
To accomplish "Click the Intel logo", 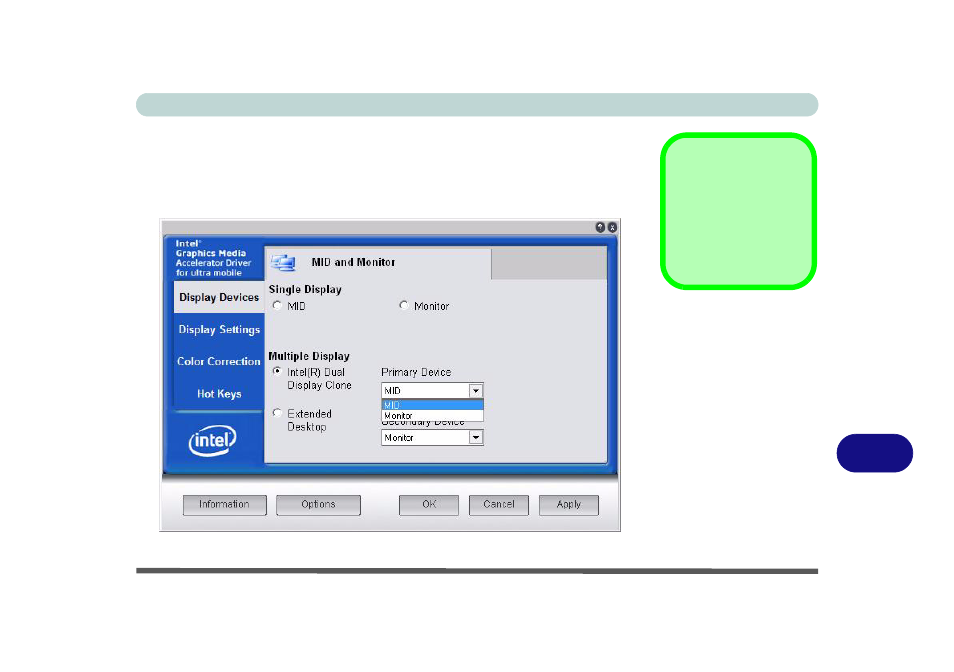I will 212,441.
